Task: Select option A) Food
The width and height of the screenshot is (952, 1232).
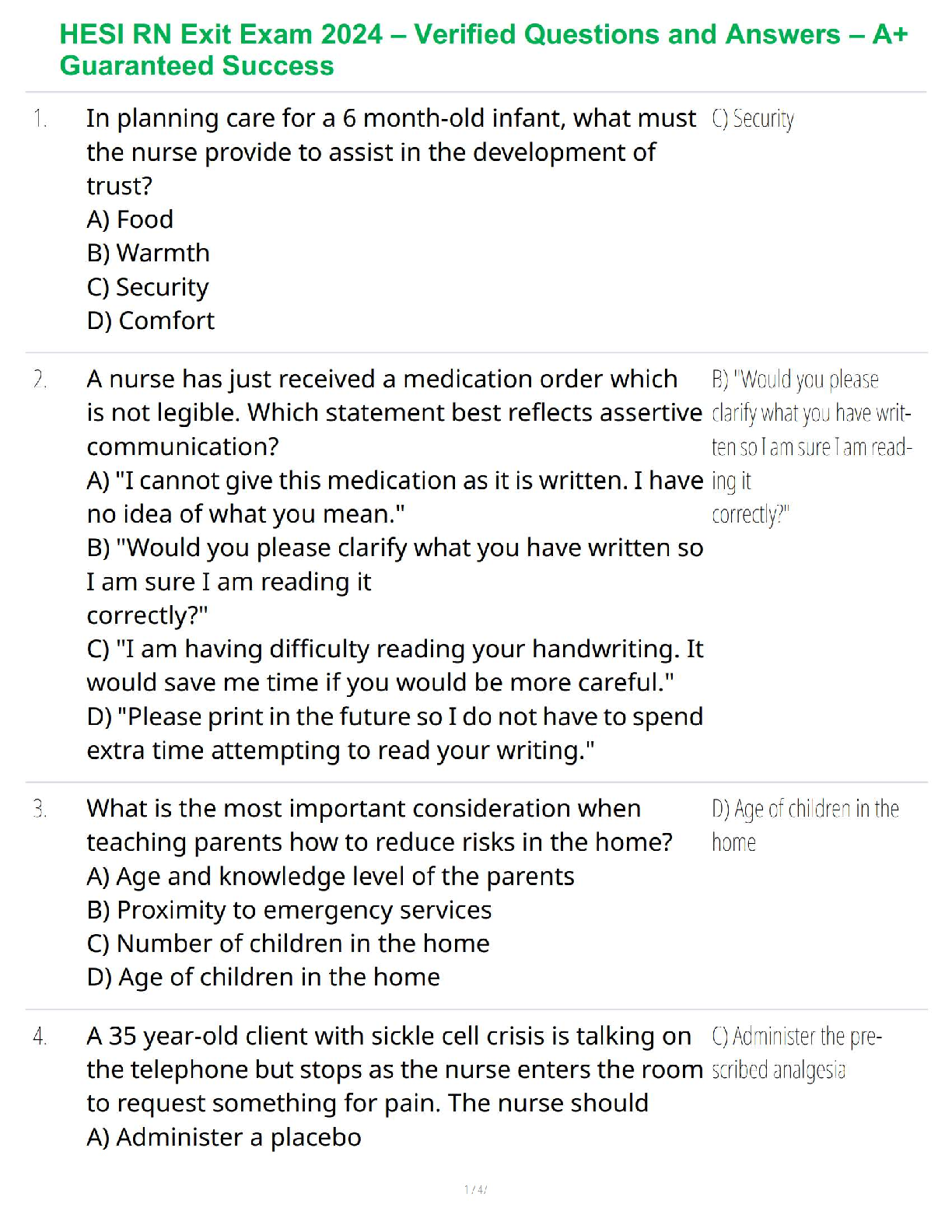Action: click(x=130, y=219)
